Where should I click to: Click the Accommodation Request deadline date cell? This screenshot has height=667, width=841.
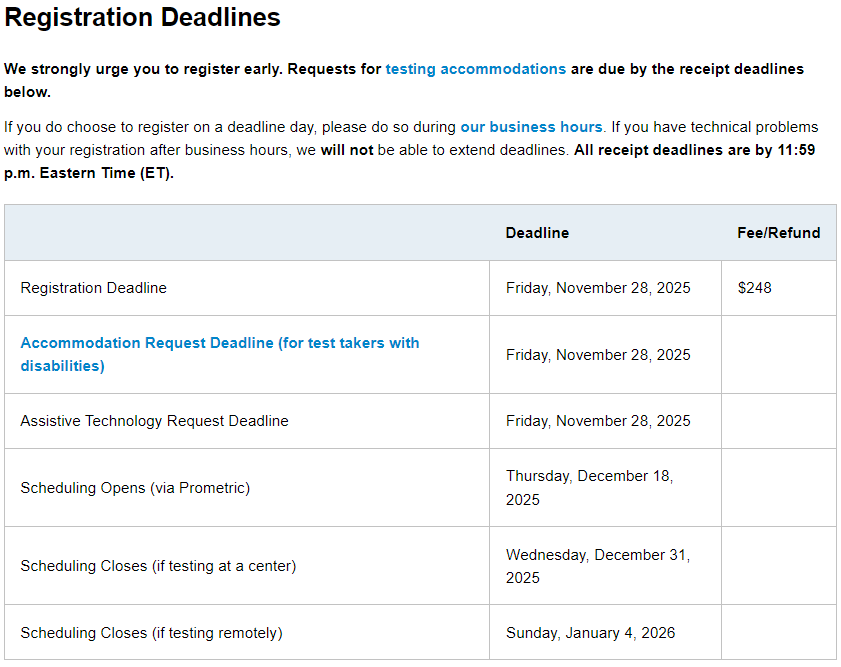(x=598, y=355)
